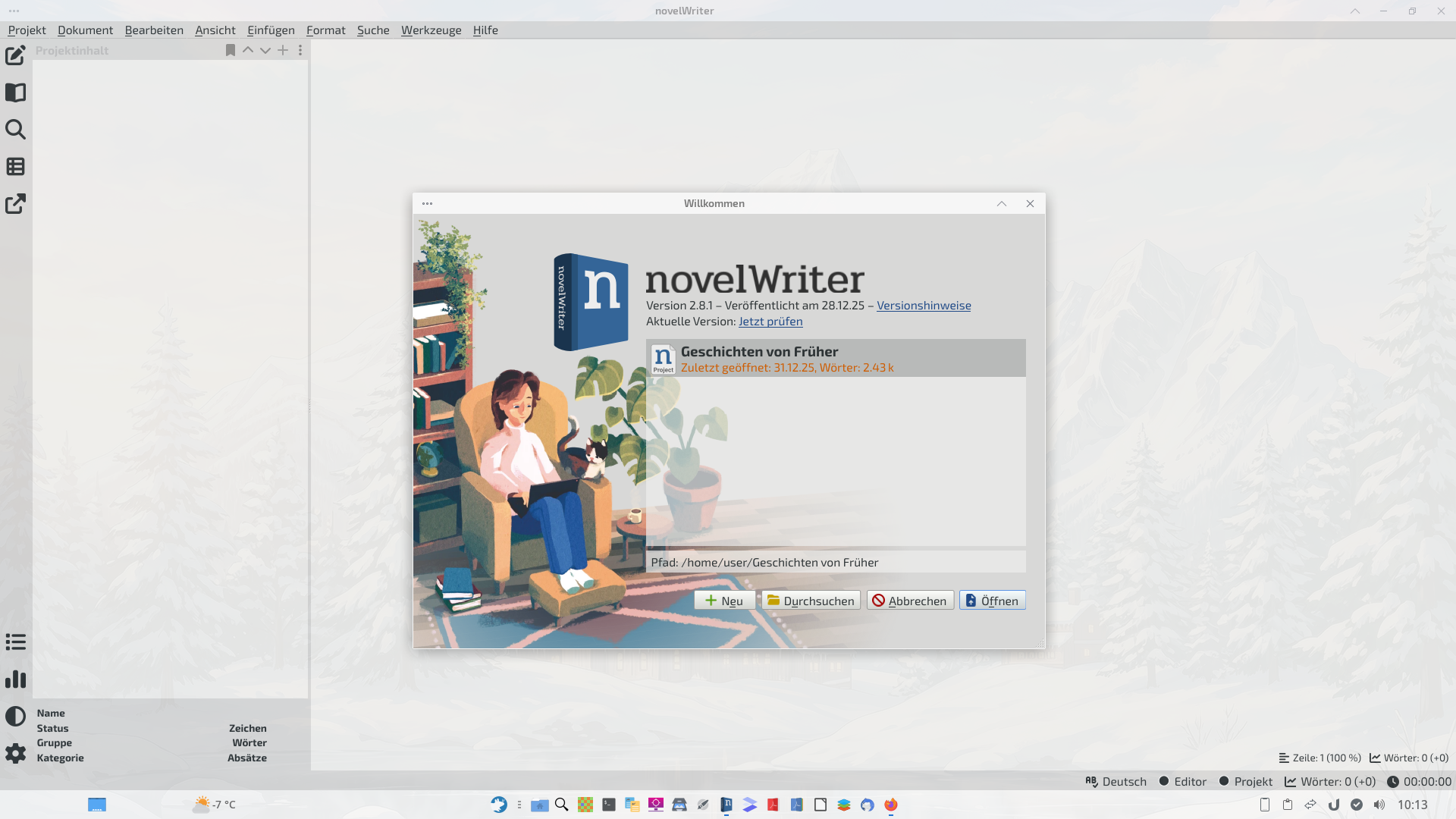
Task: Open the novel view book icon
Action: click(15, 93)
